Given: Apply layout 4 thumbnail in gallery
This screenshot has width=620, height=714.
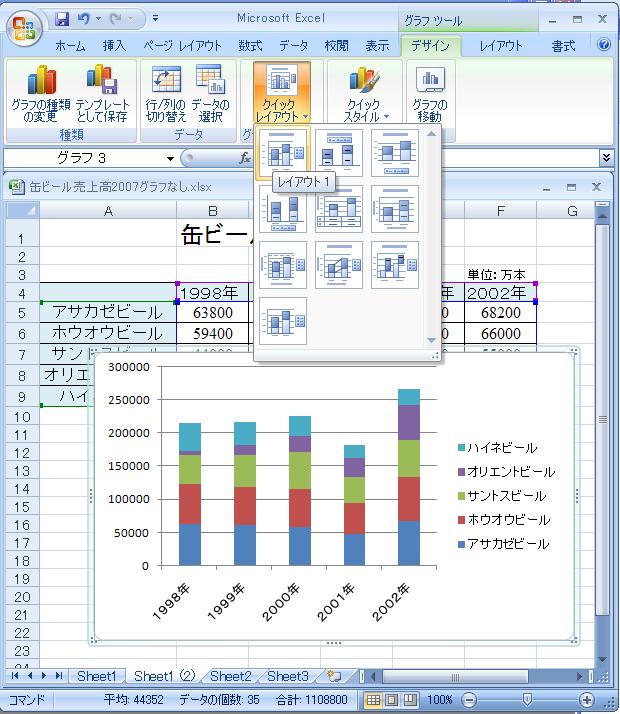Looking at the screenshot, I should point(283,209).
